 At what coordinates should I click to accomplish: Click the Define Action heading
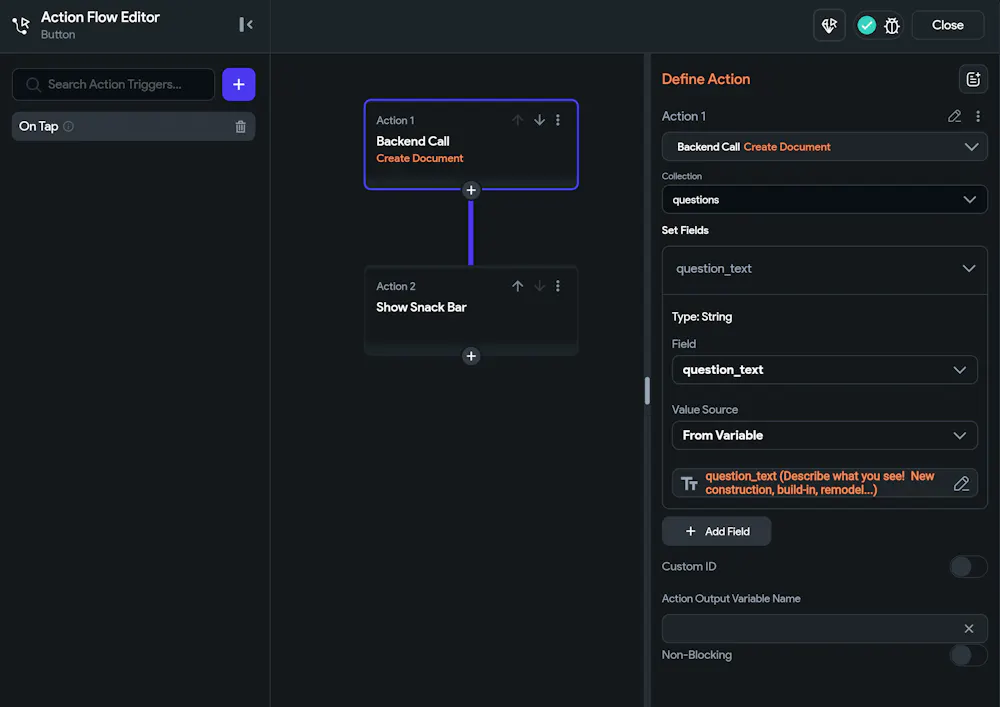tap(705, 79)
